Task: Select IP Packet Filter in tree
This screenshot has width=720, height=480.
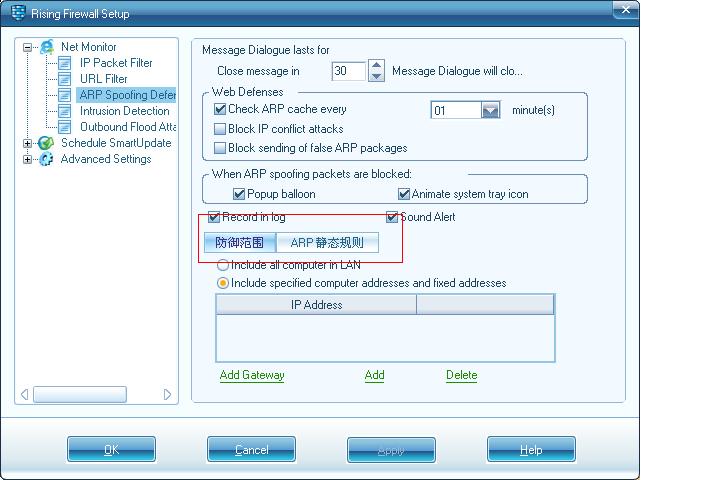Action: pyautogui.click(x=116, y=63)
